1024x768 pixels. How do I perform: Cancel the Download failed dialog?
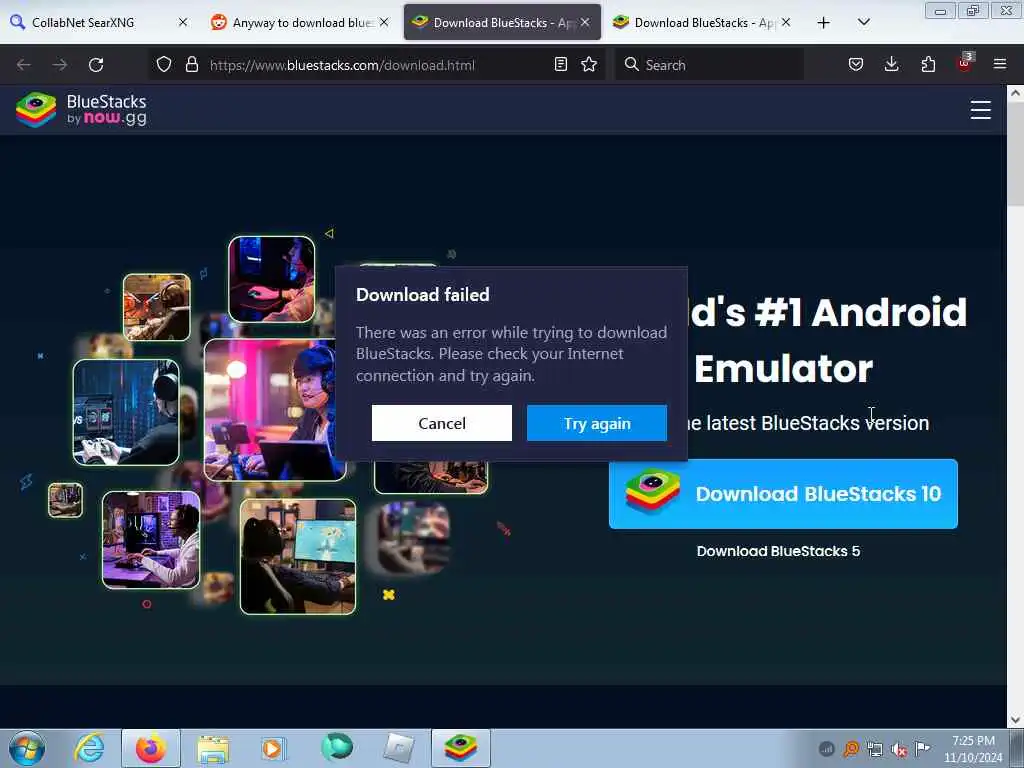pyautogui.click(x=441, y=423)
